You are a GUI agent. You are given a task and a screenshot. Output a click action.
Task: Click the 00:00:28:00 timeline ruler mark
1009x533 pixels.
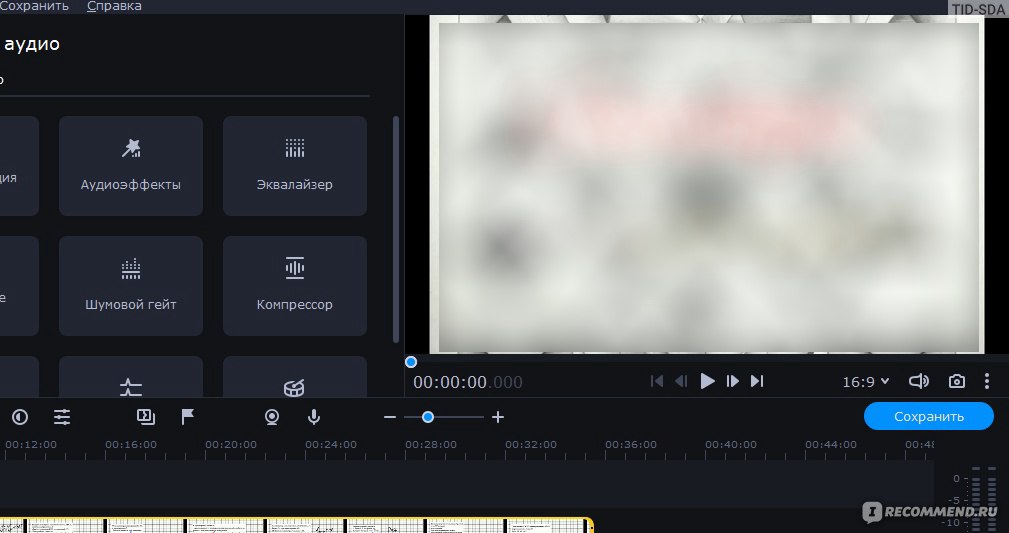430,444
